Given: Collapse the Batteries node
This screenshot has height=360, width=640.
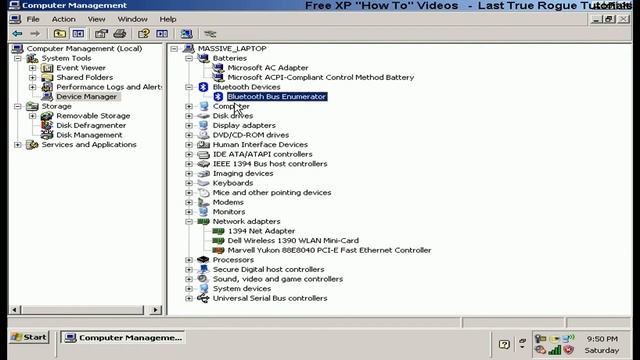Looking at the screenshot, I should pos(189,58).
